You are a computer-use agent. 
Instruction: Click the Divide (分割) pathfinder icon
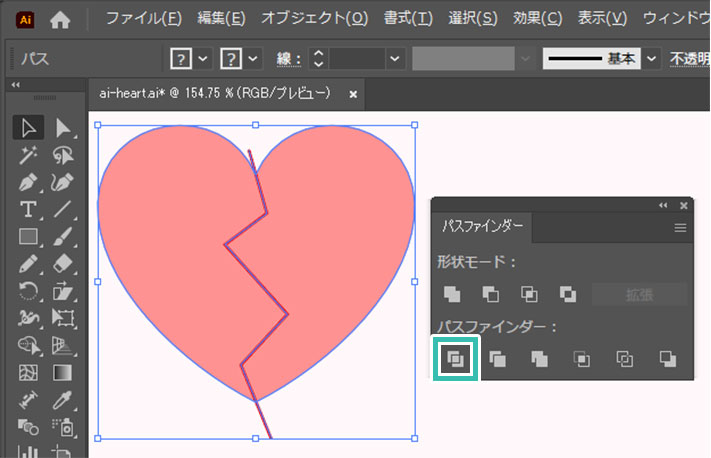[455, 359]
